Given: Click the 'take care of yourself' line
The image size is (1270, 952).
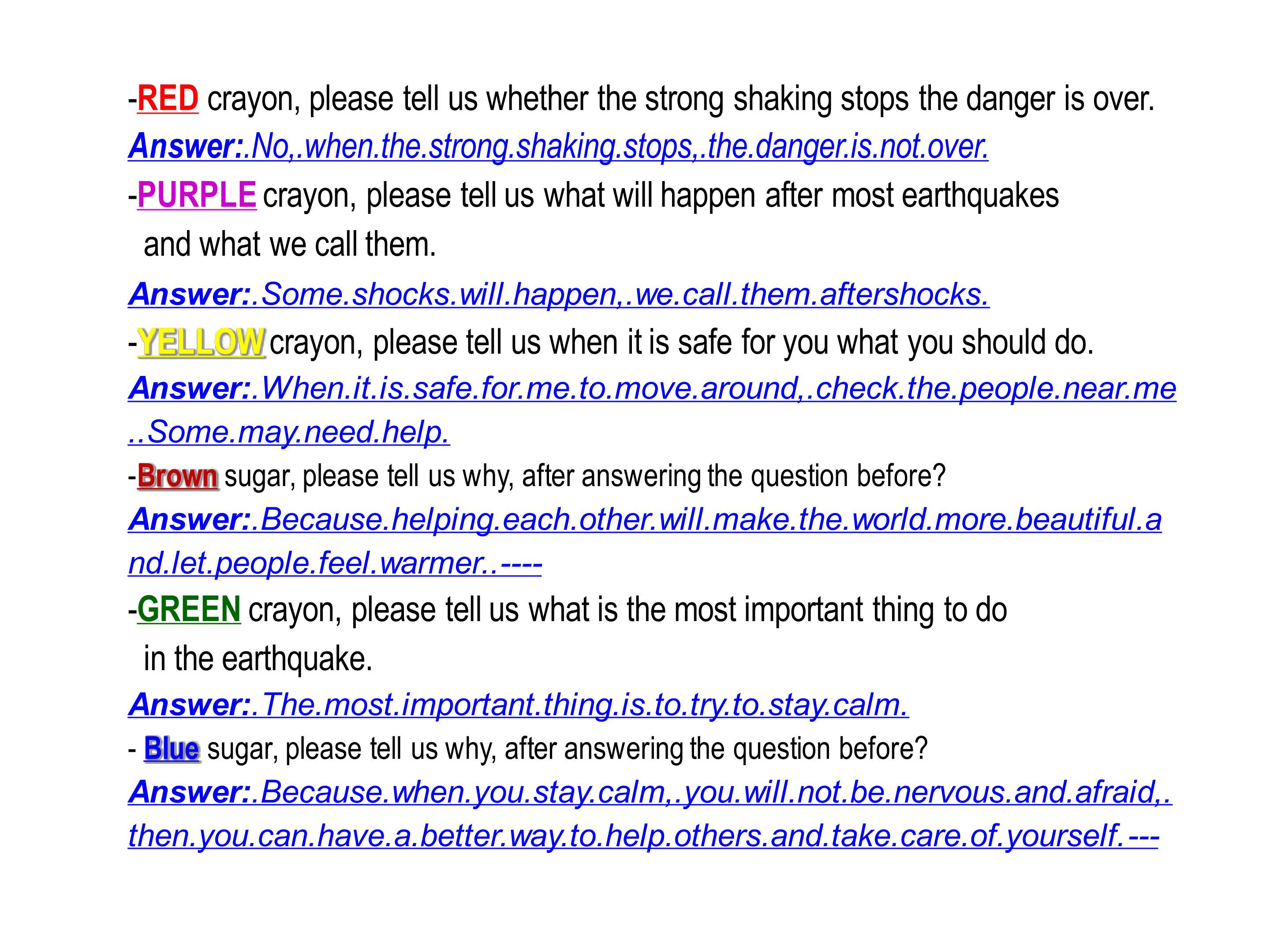Looking at the screenshot, I should coord(644,836).
